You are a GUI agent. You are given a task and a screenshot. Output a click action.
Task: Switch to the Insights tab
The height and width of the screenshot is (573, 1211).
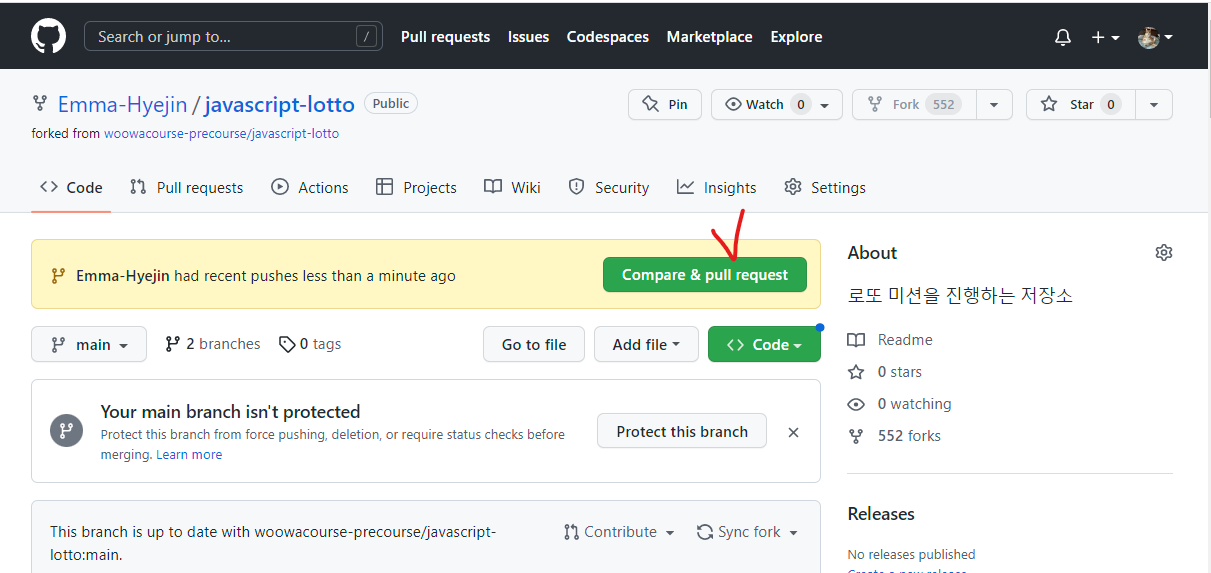[x=717, y=187]
